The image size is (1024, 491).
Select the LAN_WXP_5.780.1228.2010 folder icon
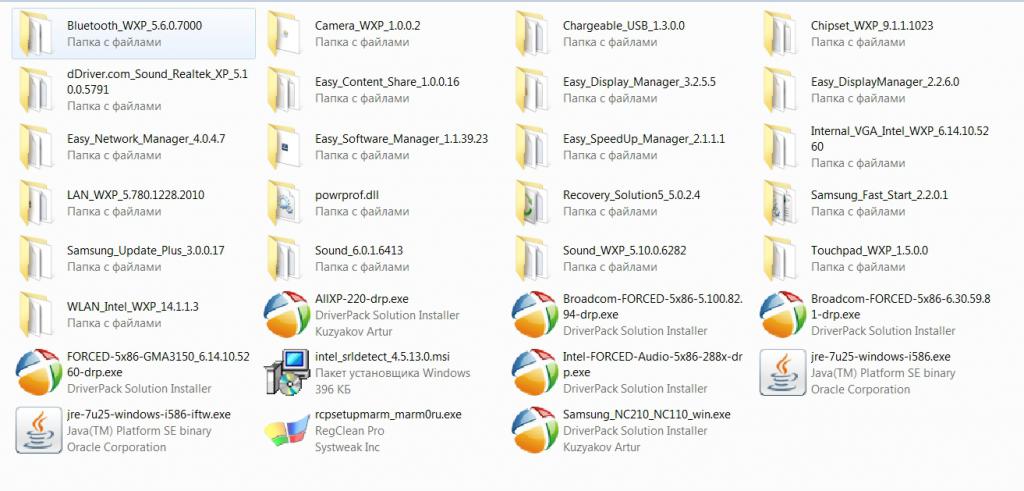(x=35, y=202)
